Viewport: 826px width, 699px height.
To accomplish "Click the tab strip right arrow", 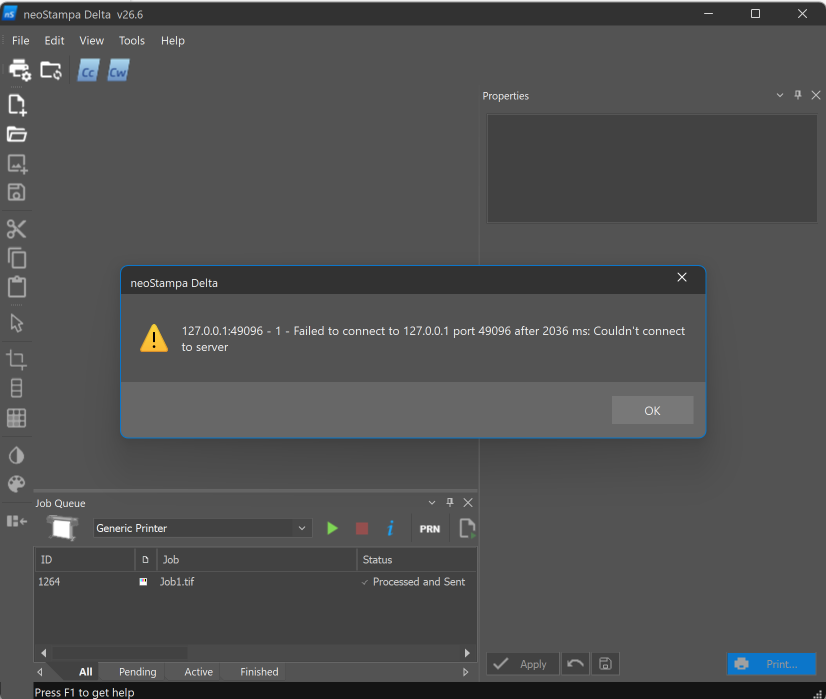I will click(x=465, y=672).
